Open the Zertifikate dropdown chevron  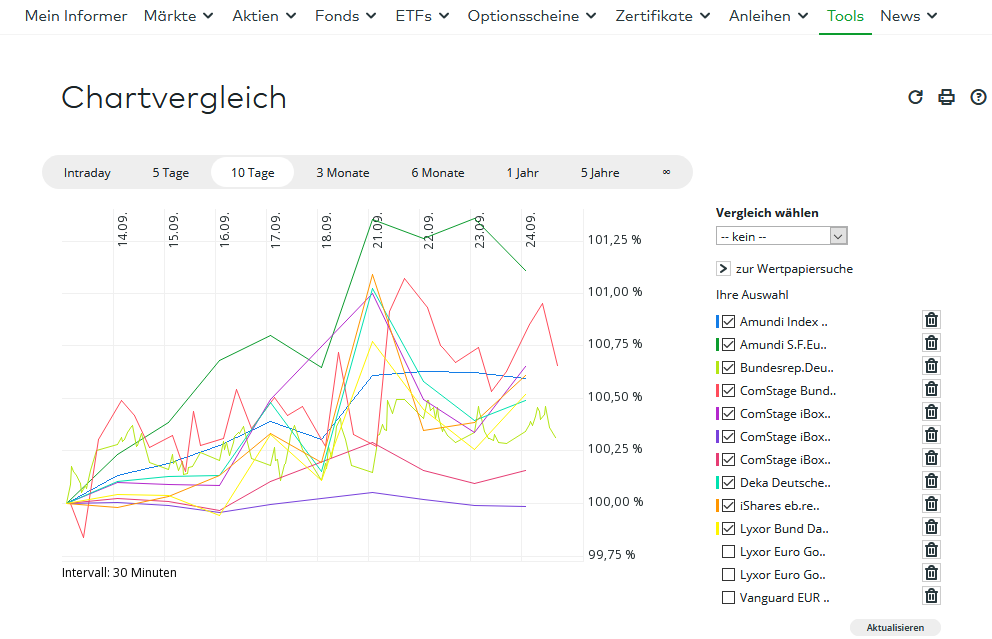pos(708,16)
